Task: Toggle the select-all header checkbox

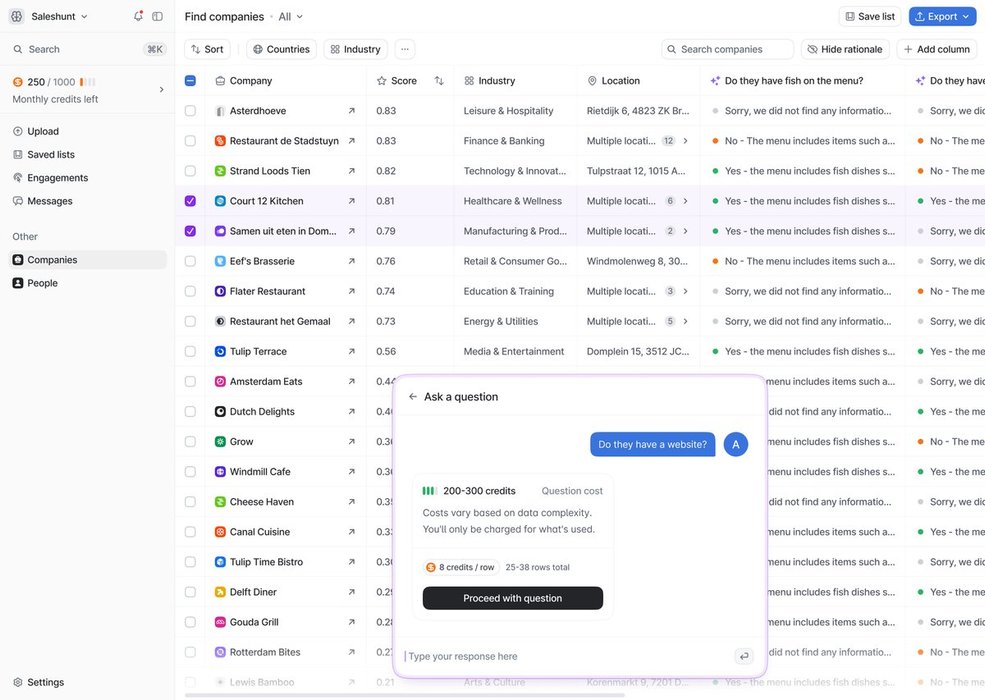Action: [x=190, y=81]
